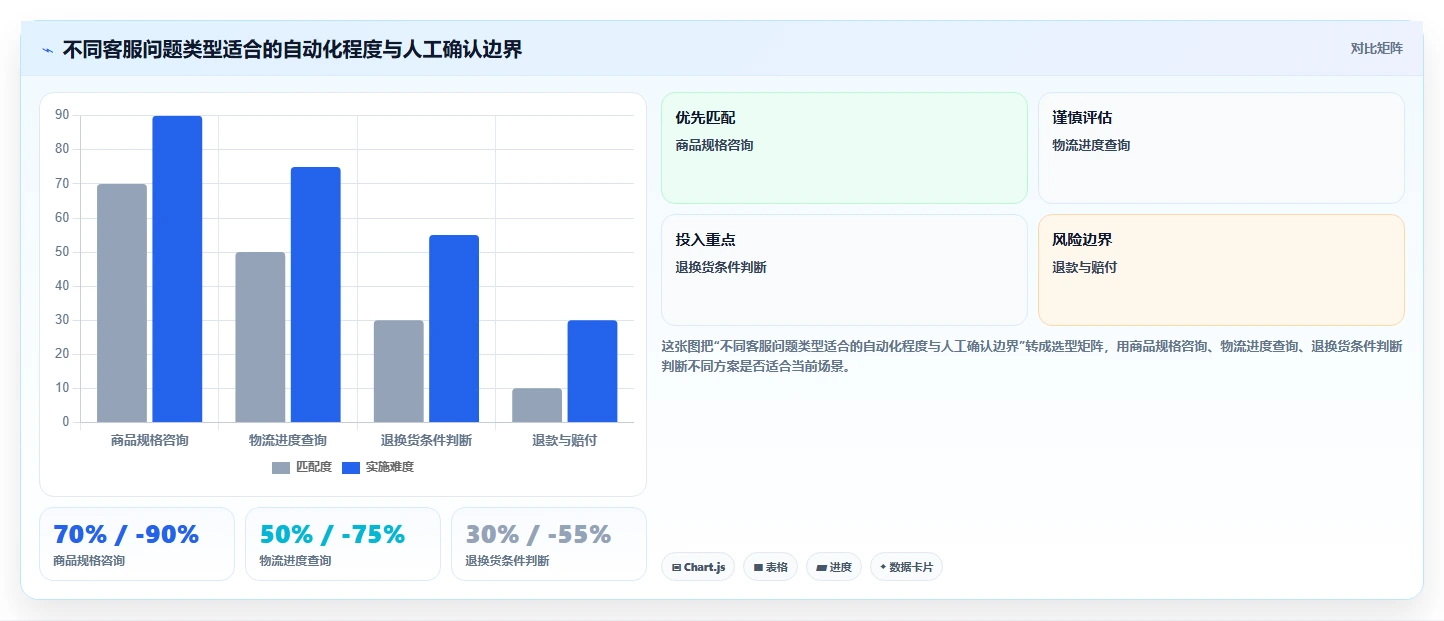Open the 优先匹配 matrix card
This screenshot has width=1444, height=621.
(x=844, y=148)
